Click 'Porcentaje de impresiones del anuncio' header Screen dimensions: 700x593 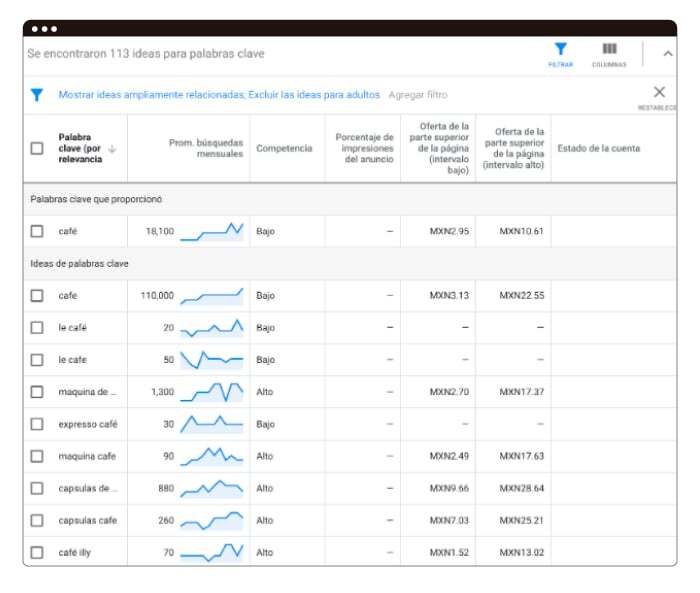[x=364, y=148]
